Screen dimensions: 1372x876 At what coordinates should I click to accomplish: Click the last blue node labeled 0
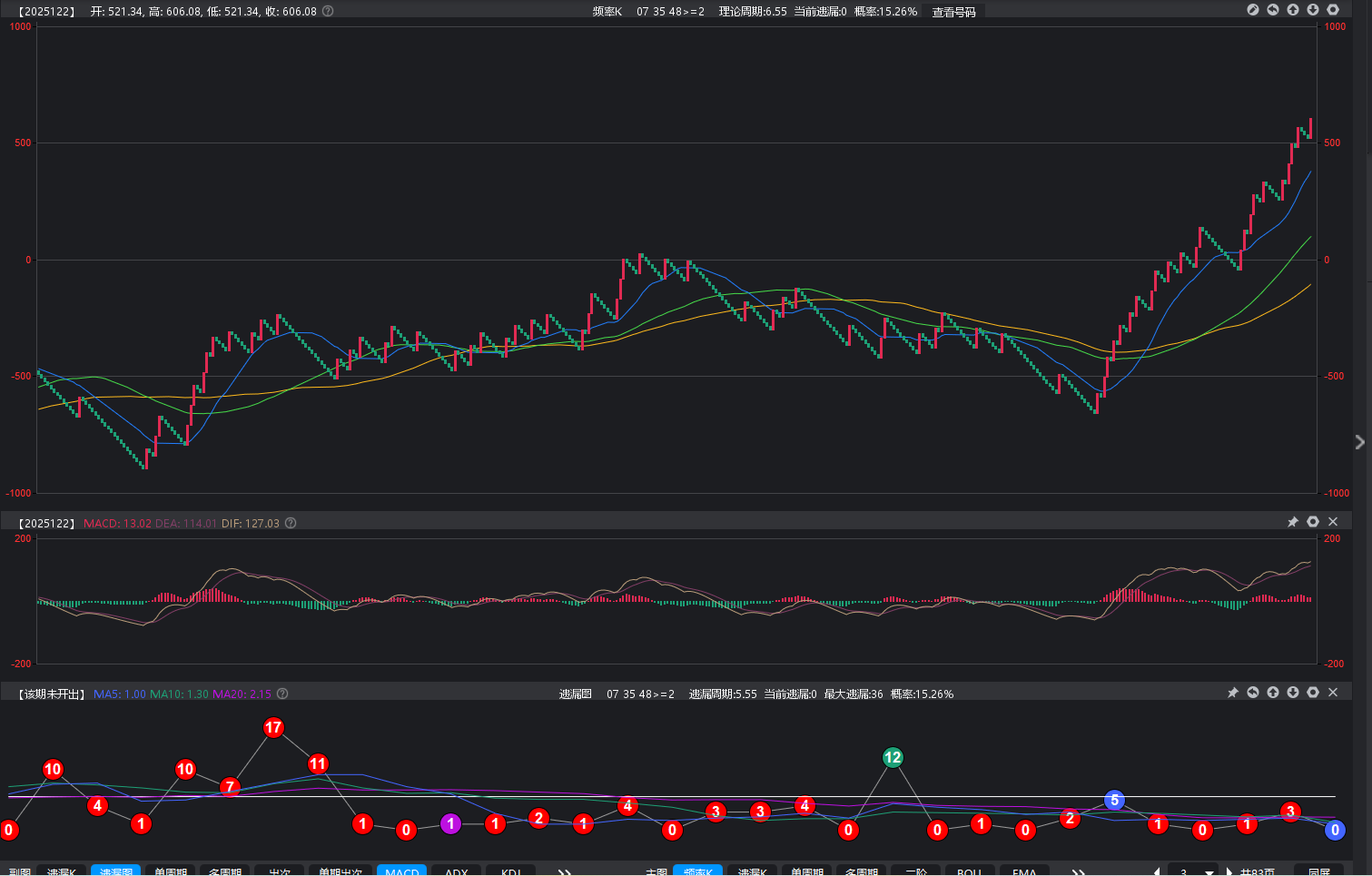pyautogui.click(x=1335, y=830)
